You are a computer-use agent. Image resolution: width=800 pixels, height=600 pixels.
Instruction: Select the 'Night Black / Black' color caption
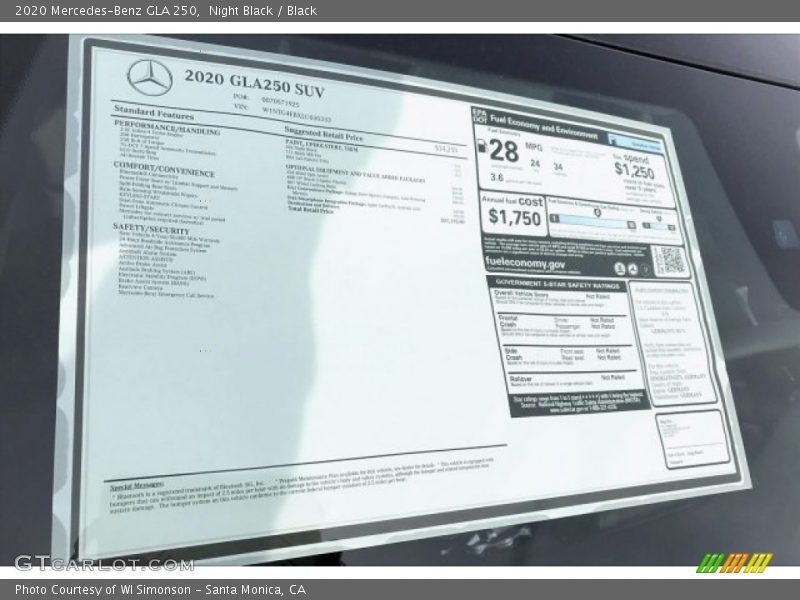point(263,11)
